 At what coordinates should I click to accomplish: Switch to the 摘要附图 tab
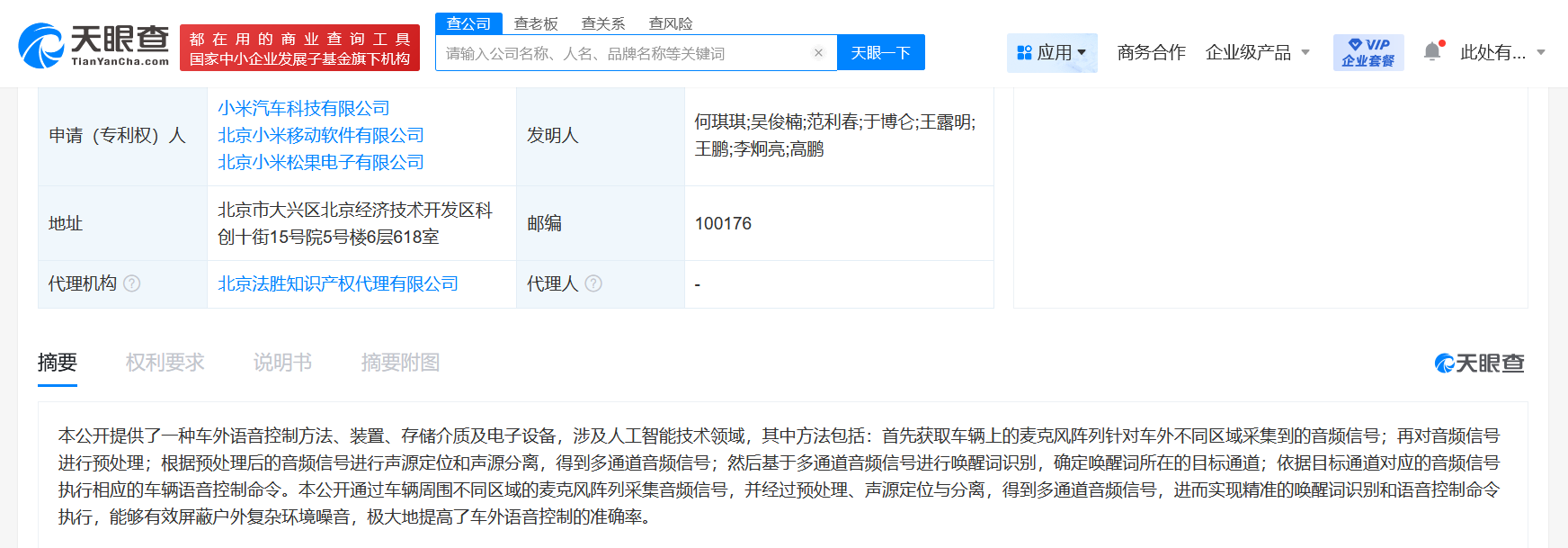(x=400, y=363)
